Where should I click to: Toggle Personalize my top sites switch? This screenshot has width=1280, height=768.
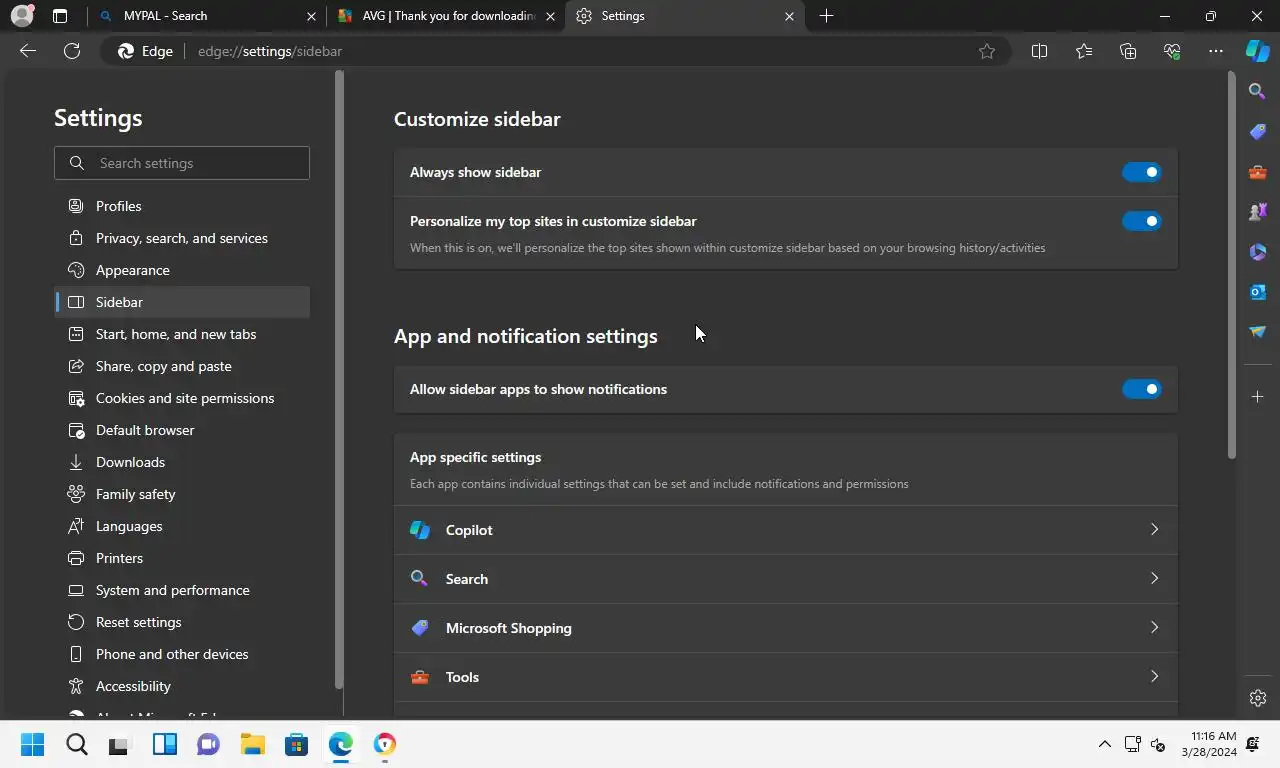tap(1141, 221)
